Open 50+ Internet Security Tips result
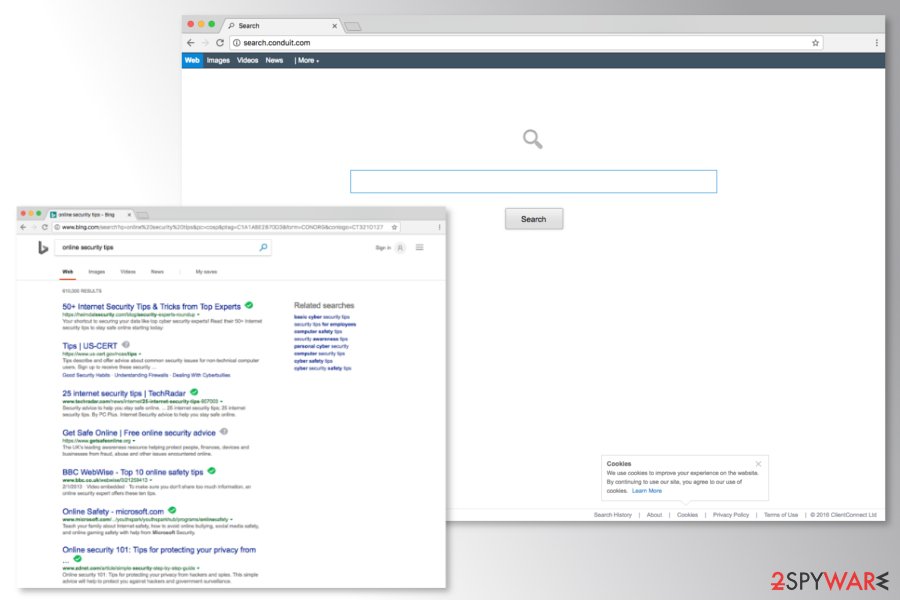Screen dimensions: 900x601 click(152, 307)
